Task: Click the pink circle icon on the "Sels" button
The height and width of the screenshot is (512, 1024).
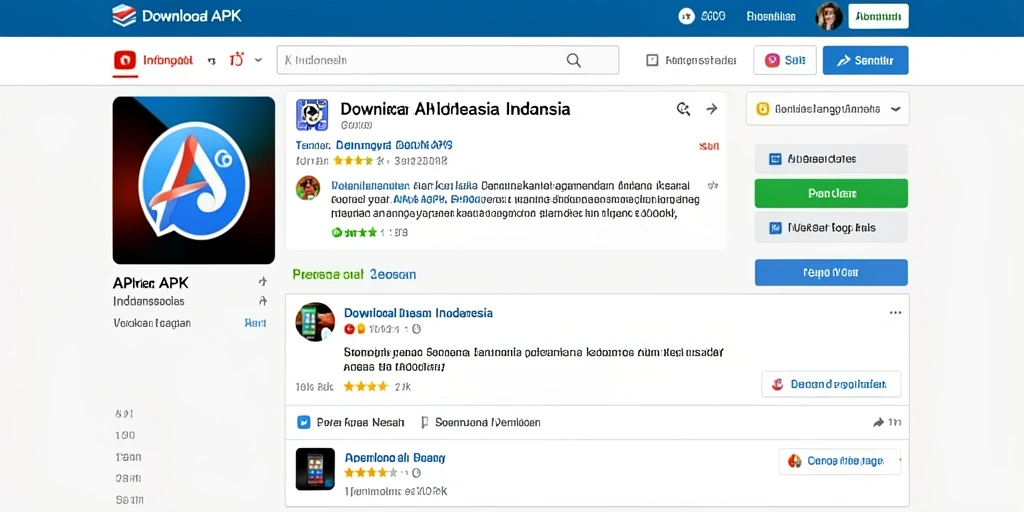Action: [x=772, y=60]
